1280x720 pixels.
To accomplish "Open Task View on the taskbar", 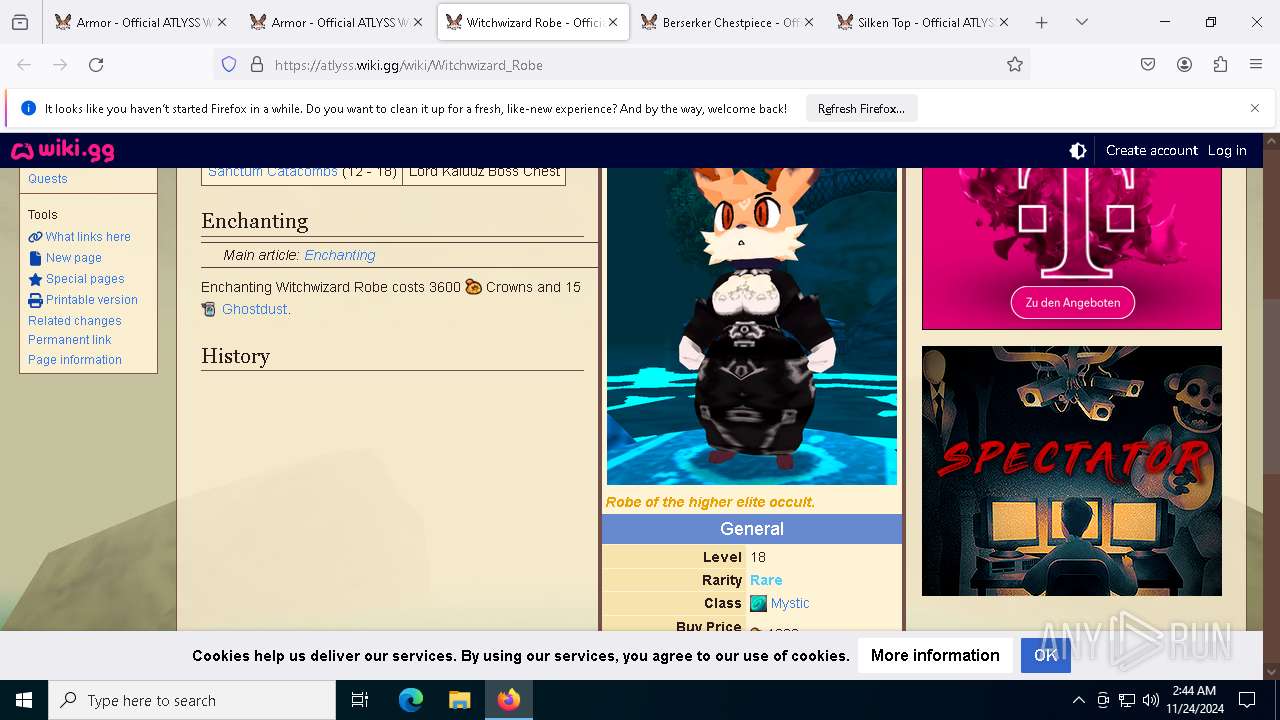I will (x=360, y=700).
